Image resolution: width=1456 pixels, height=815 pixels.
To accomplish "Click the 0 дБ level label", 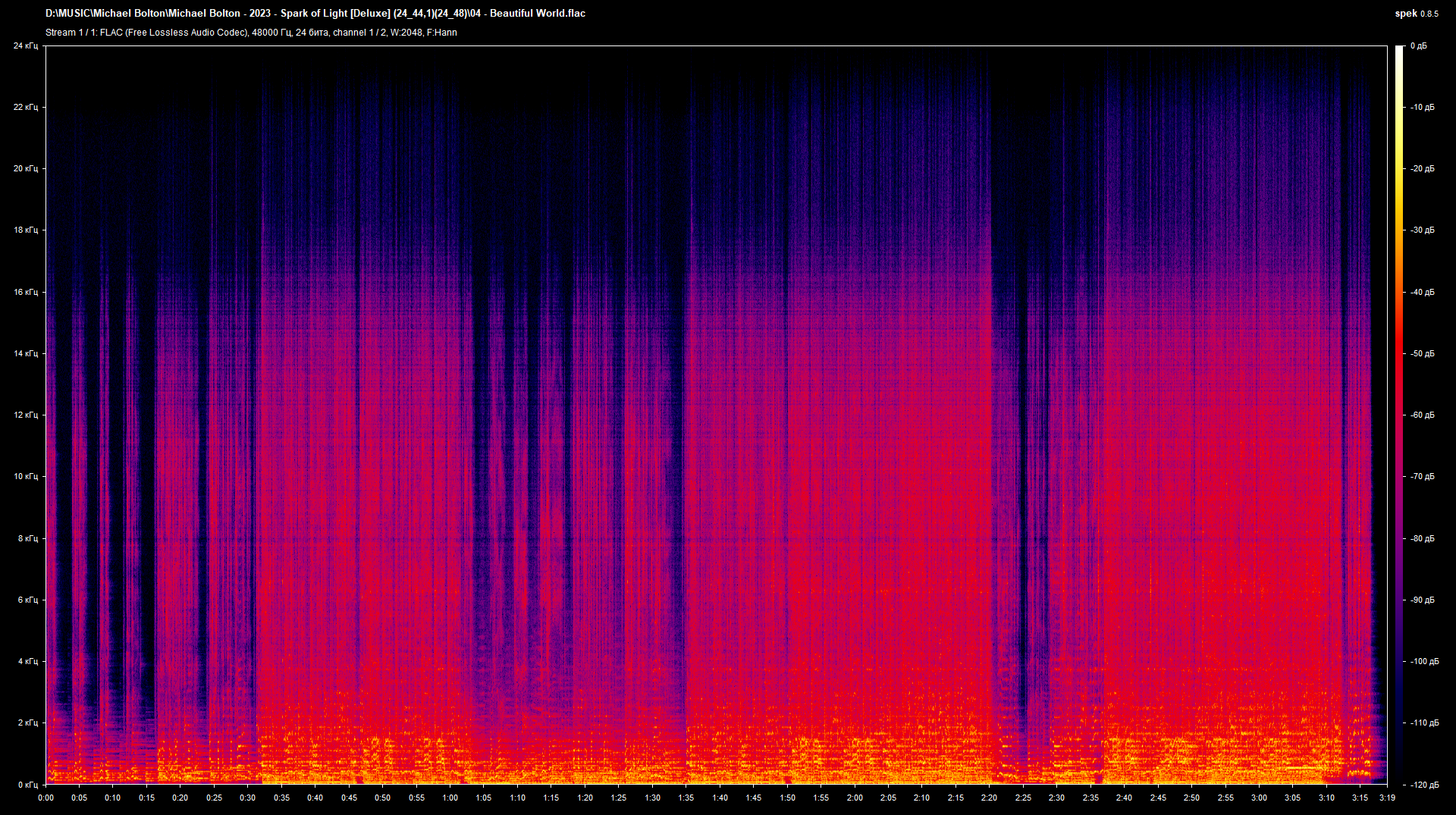I will click(x=1418, y=46).
